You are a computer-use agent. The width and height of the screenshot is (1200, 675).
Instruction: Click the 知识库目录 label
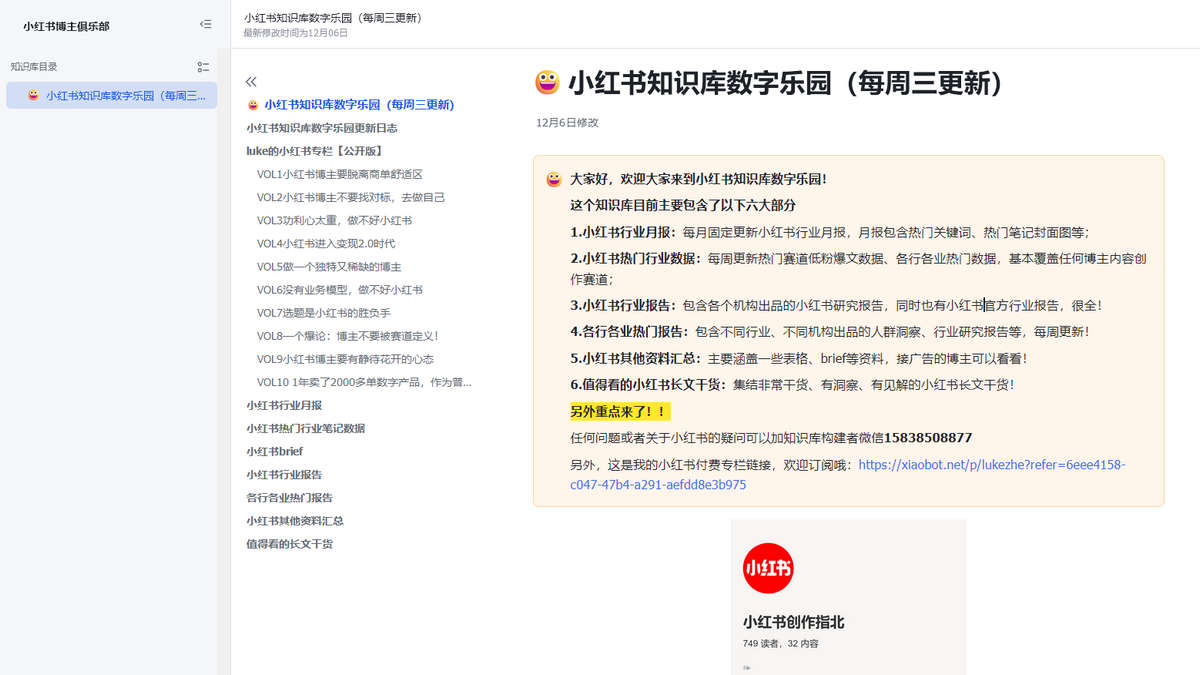tap(34, 67)
